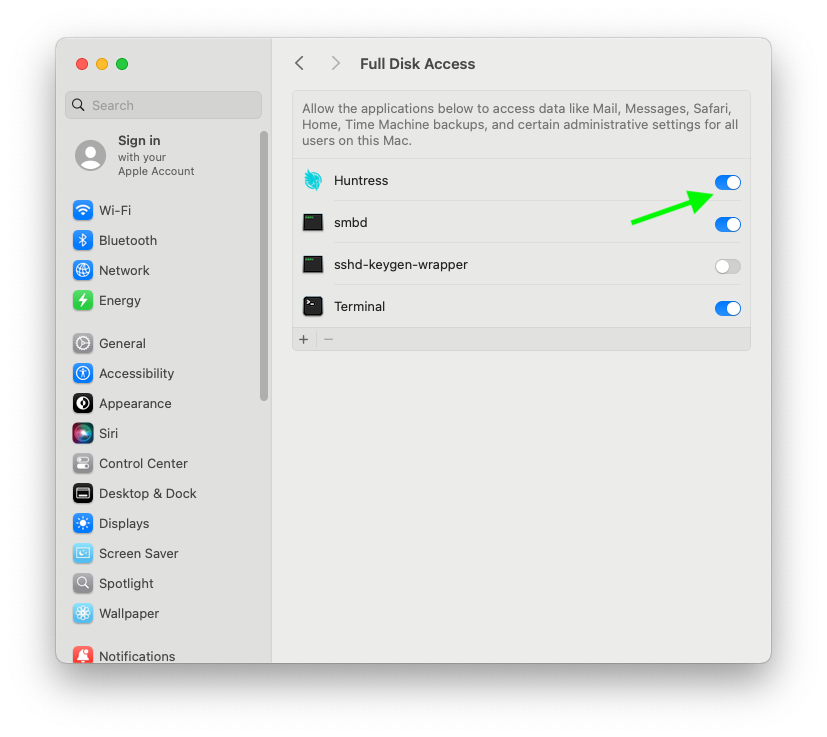Image resolution: width=827 pixels, height=737 pixels.
Task: Remove application with minus button
Action: pos(329,340)
